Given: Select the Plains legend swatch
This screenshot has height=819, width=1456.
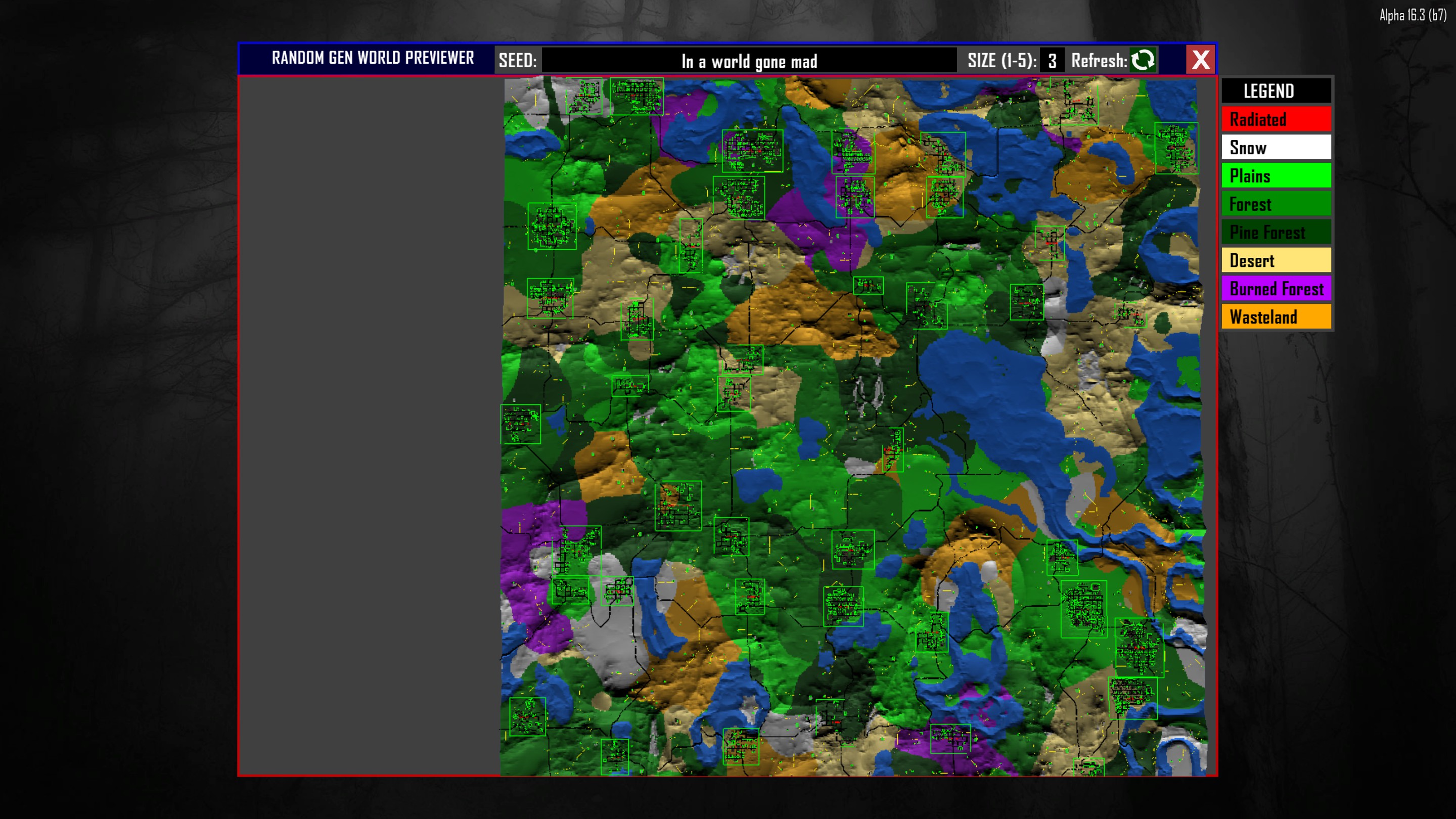Looking at the screenshot, I should coord(1276,176).
